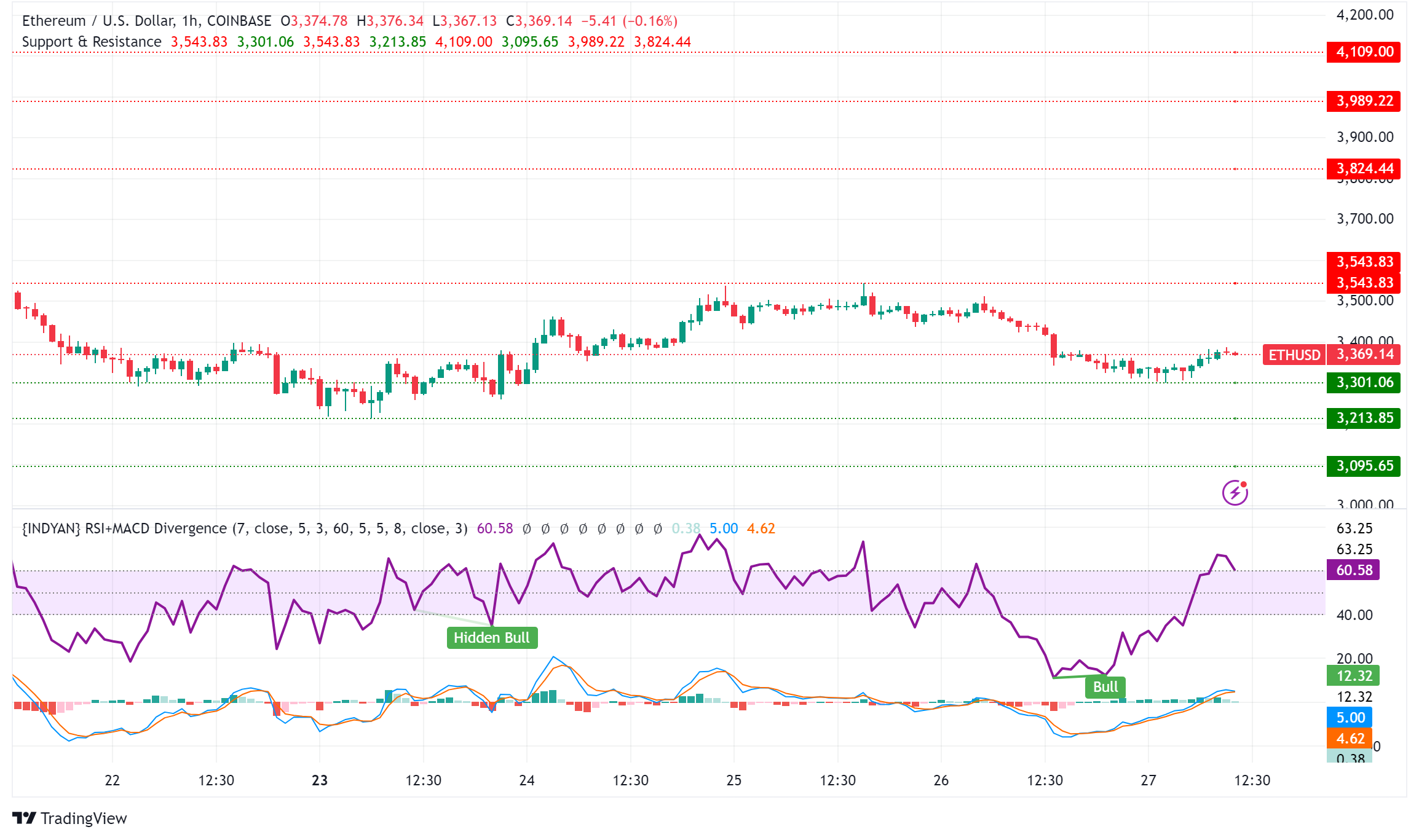Image resolution: width=1419 pixels, height=840 pixels.
Task: Click the green 12.32 histogram value label
Action: [x=1353, y=676]
